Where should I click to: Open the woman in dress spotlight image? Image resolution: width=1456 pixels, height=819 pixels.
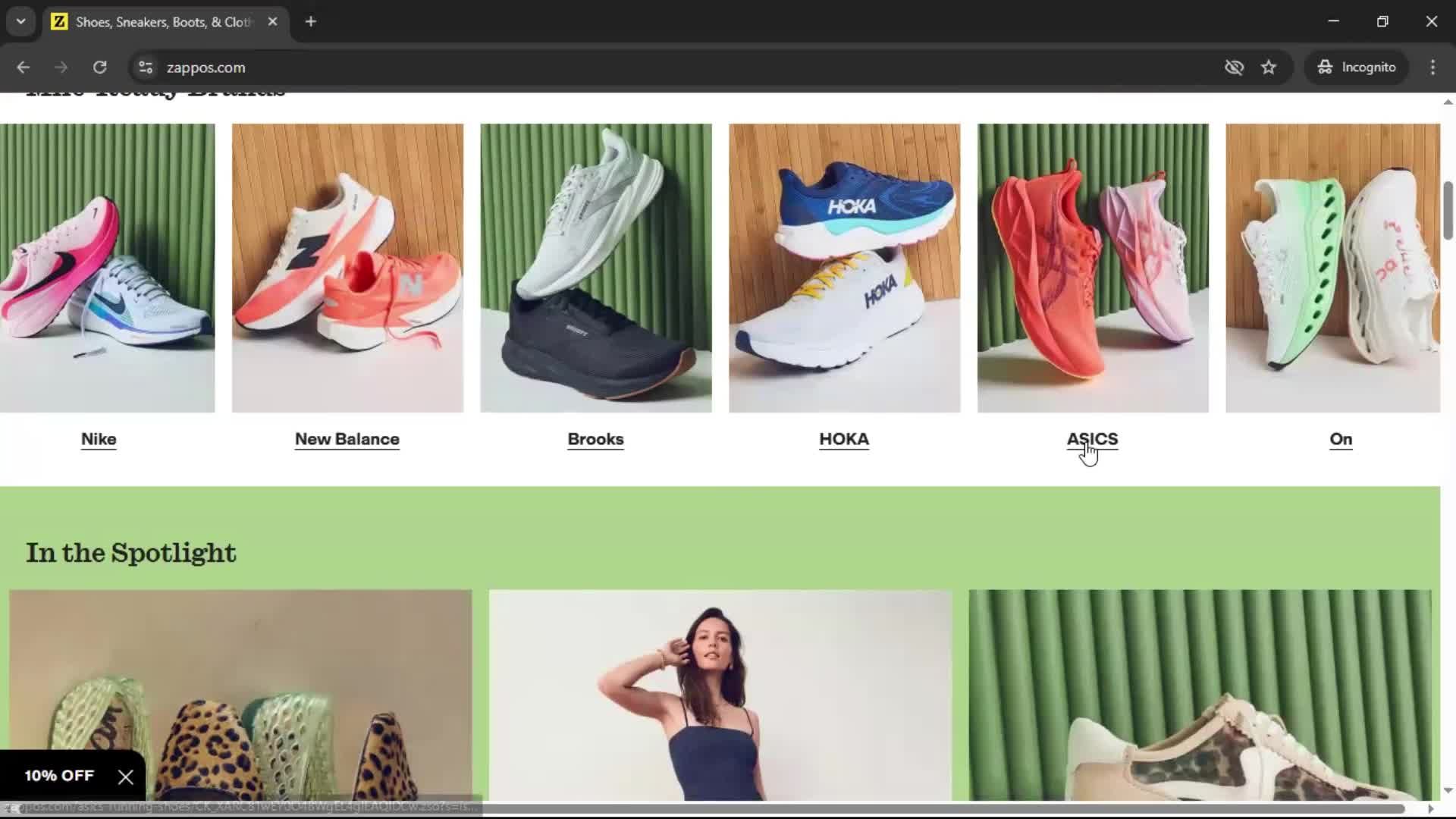click(720, 695)
